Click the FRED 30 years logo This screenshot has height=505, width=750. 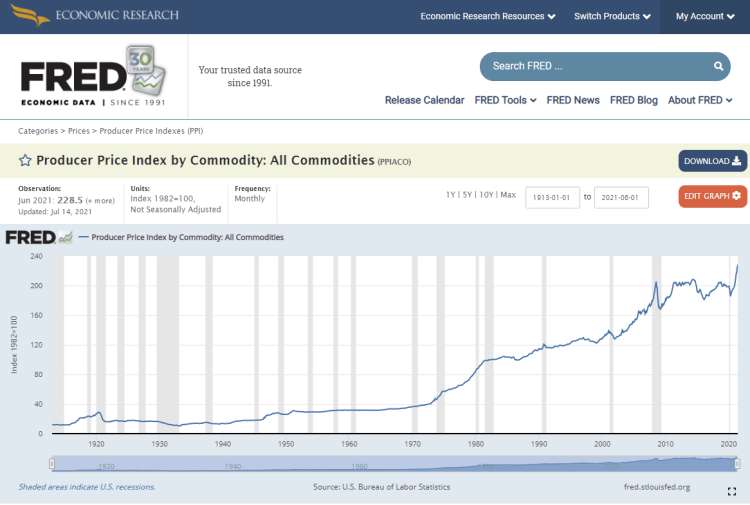[x=93, y=76]
